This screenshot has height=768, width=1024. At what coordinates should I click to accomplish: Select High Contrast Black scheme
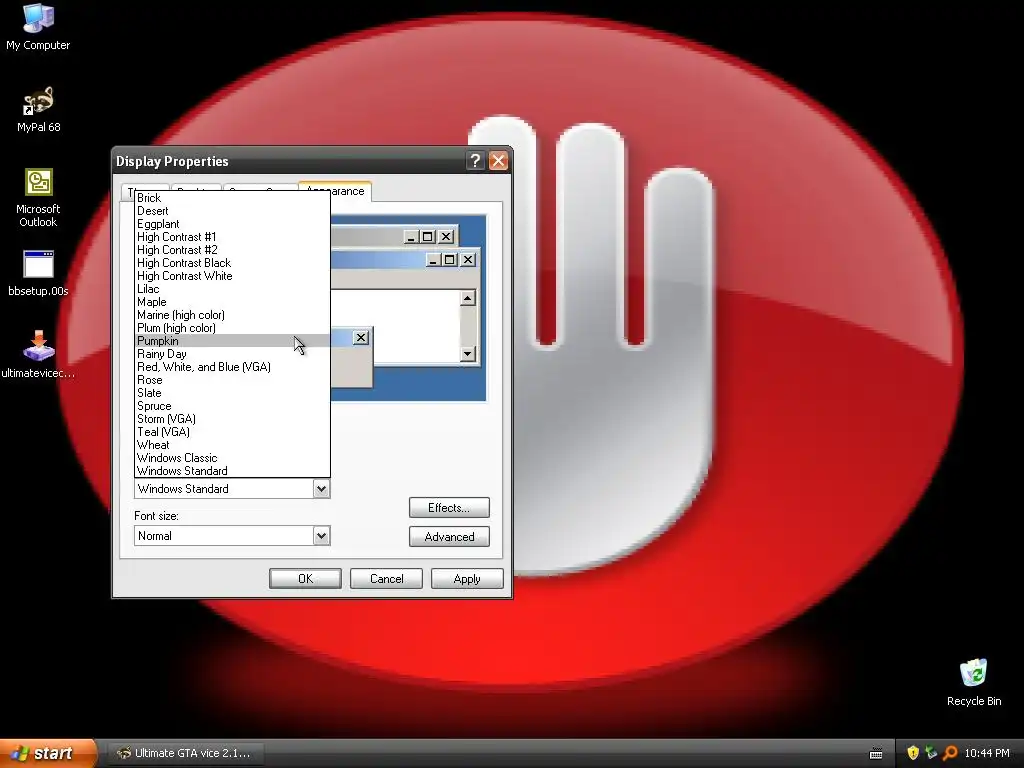[x=232, y=263]
